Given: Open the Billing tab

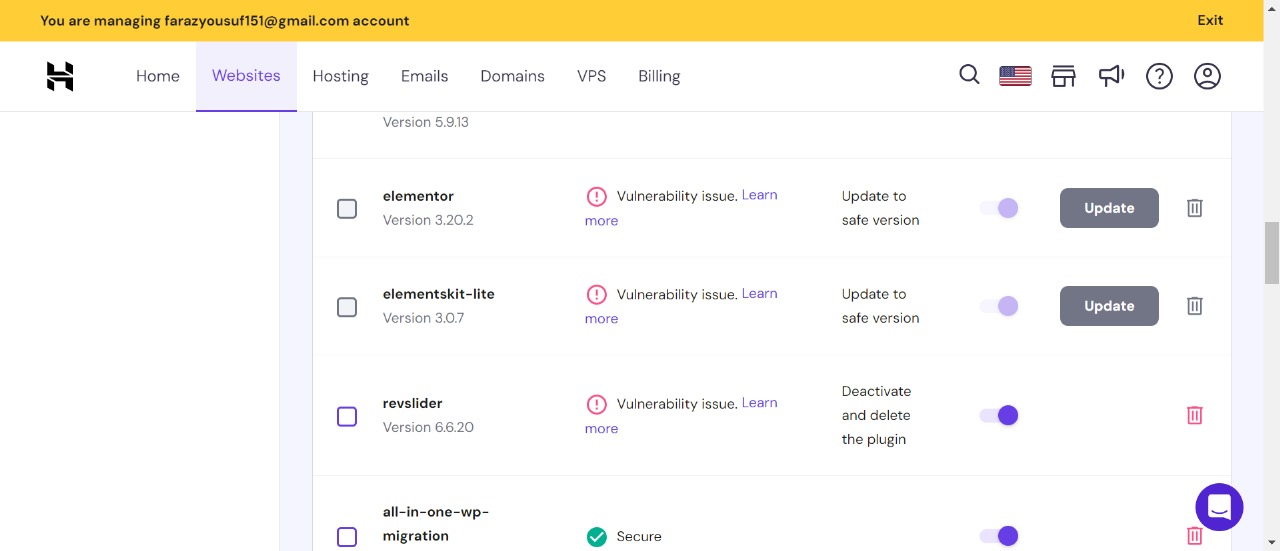Looking at the screenshot, I should [x=659, y=76].
